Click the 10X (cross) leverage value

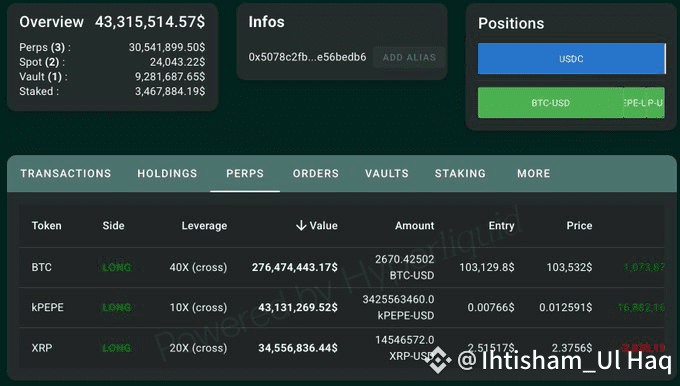[198, 307]
